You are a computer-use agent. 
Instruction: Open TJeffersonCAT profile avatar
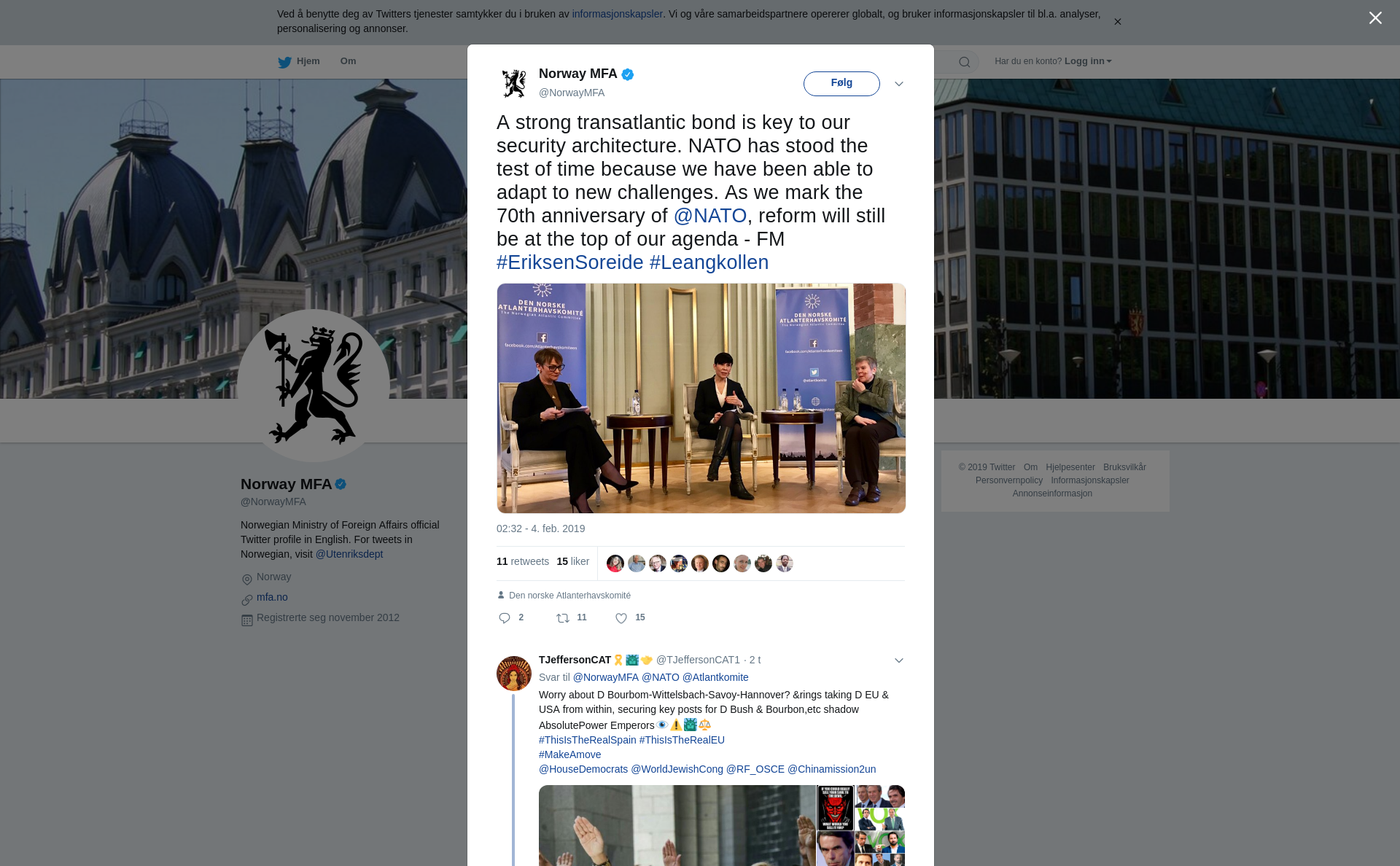[x=514, y=674]
